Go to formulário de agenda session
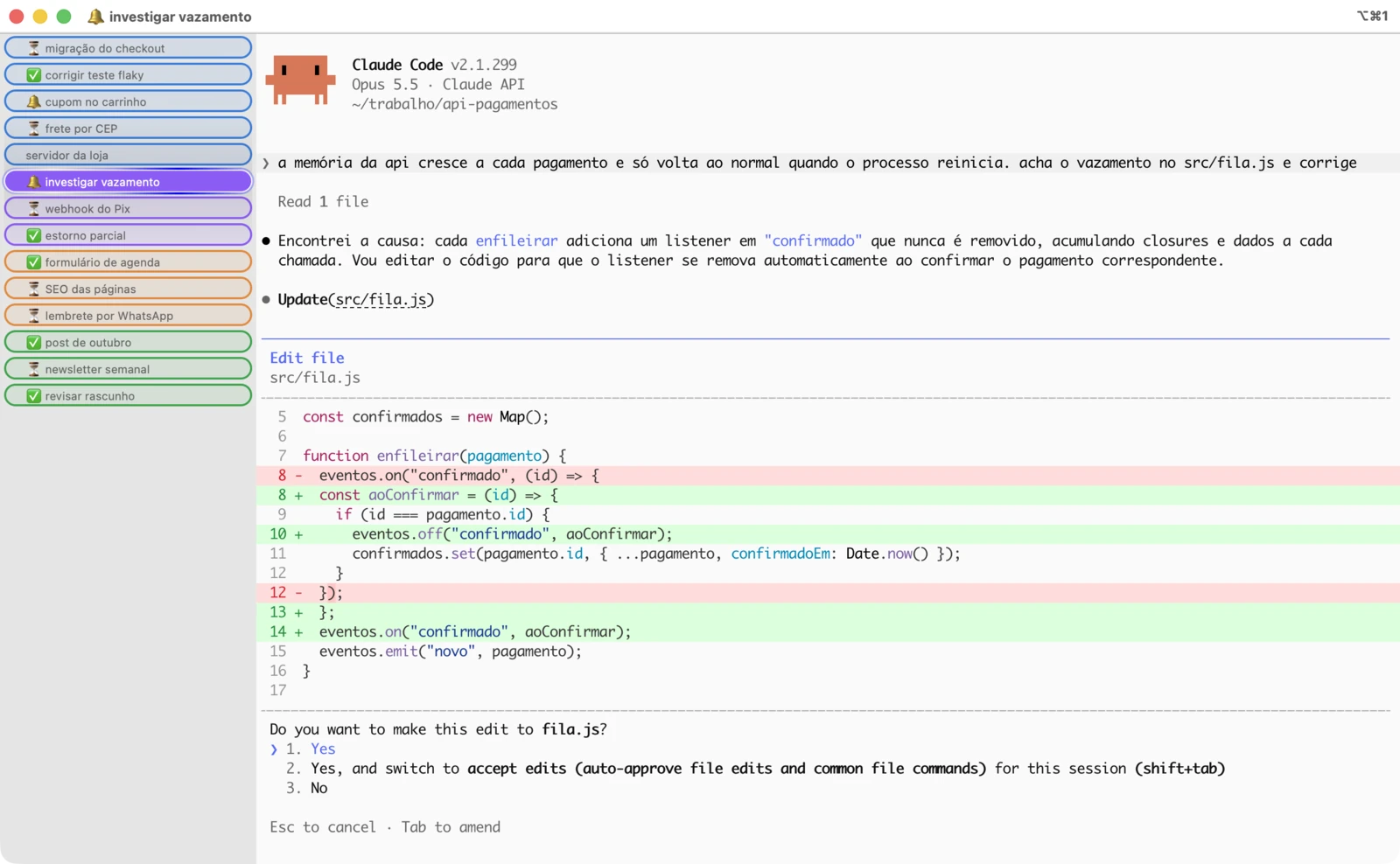This screenshot has height=864, width=1400. click(x=128, y=262)
